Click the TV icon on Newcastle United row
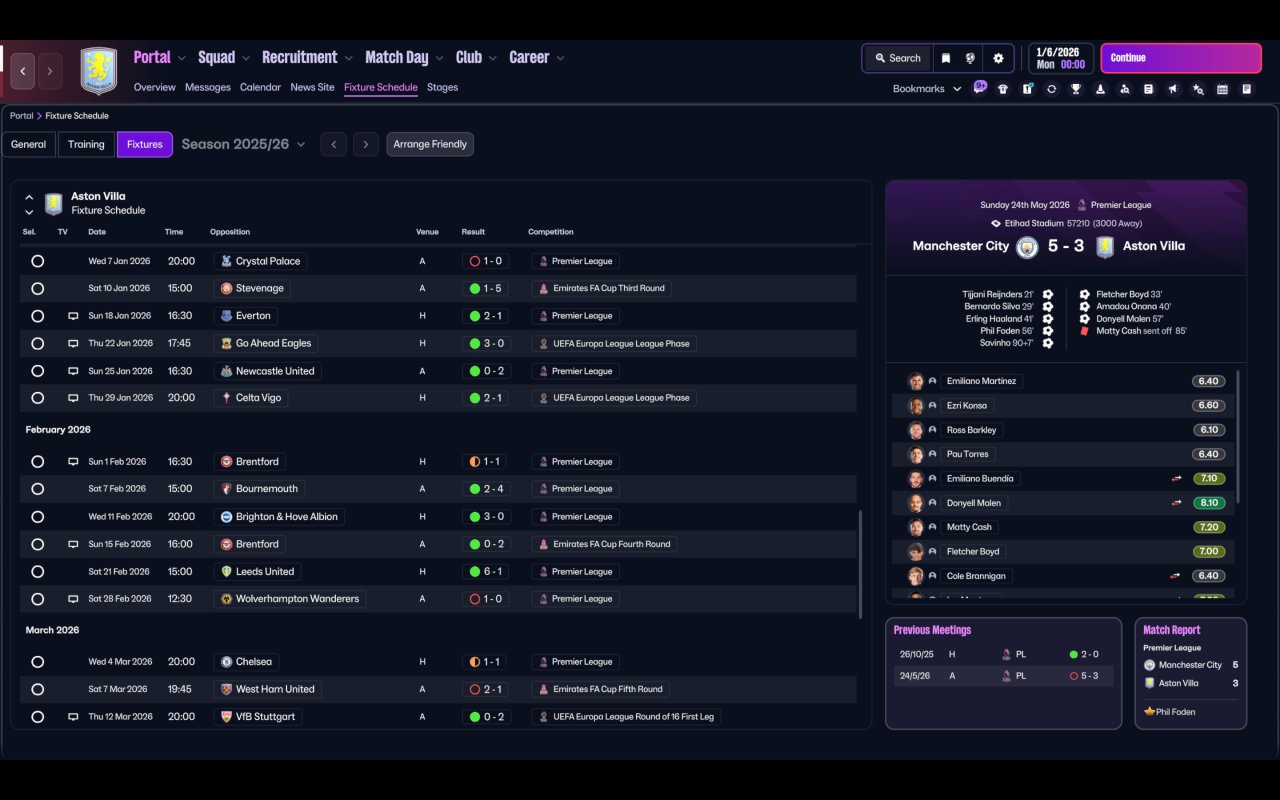 73,371
